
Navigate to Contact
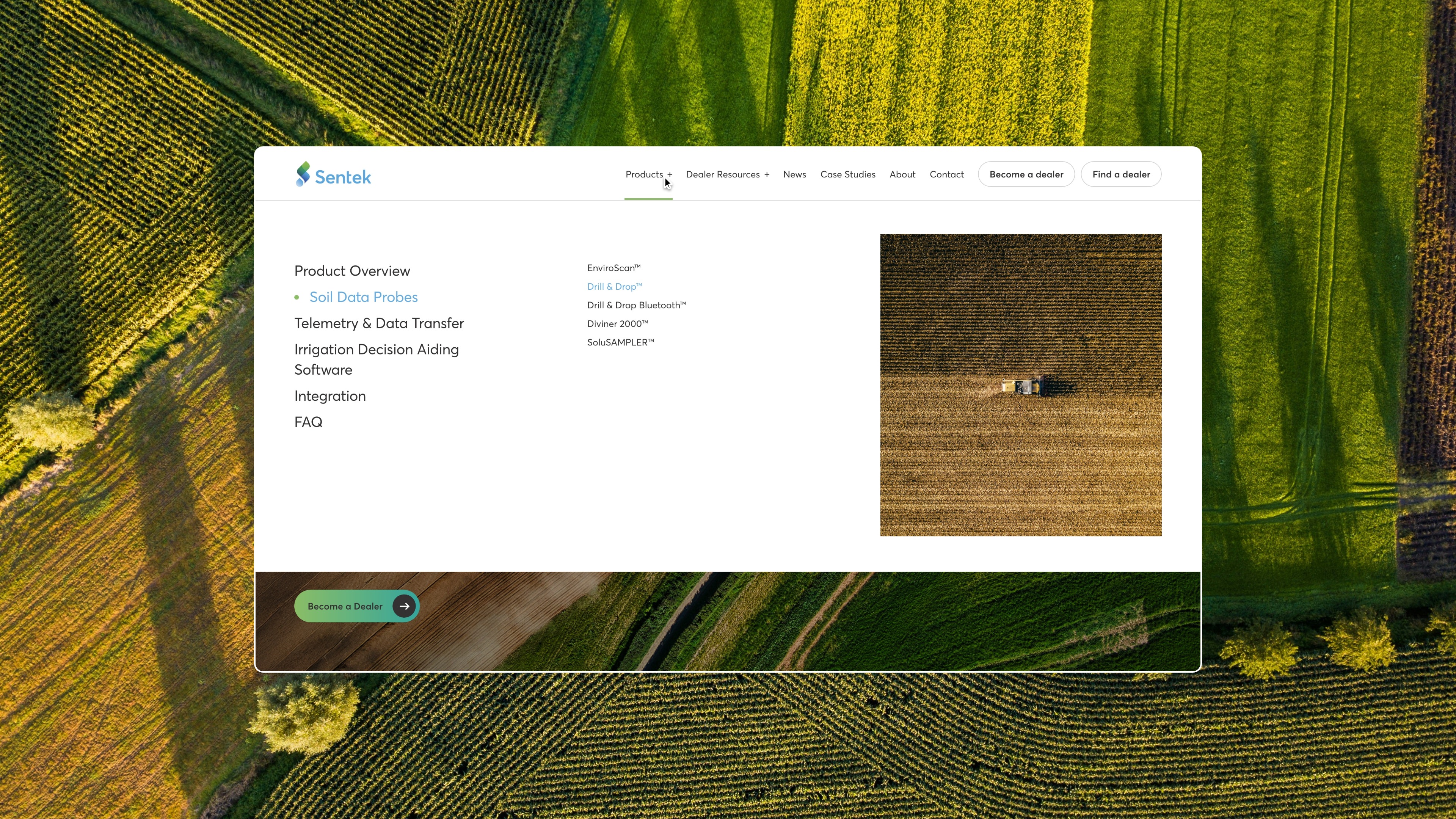[x=946, y=174]
